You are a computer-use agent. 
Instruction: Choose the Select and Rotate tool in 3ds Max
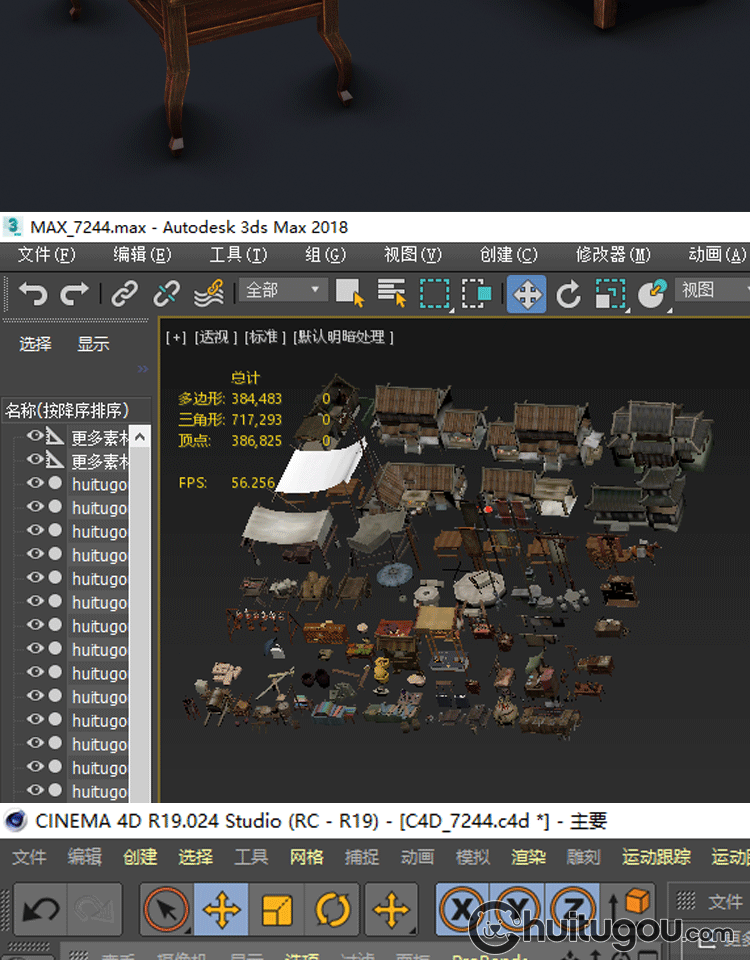coord(568,293)
